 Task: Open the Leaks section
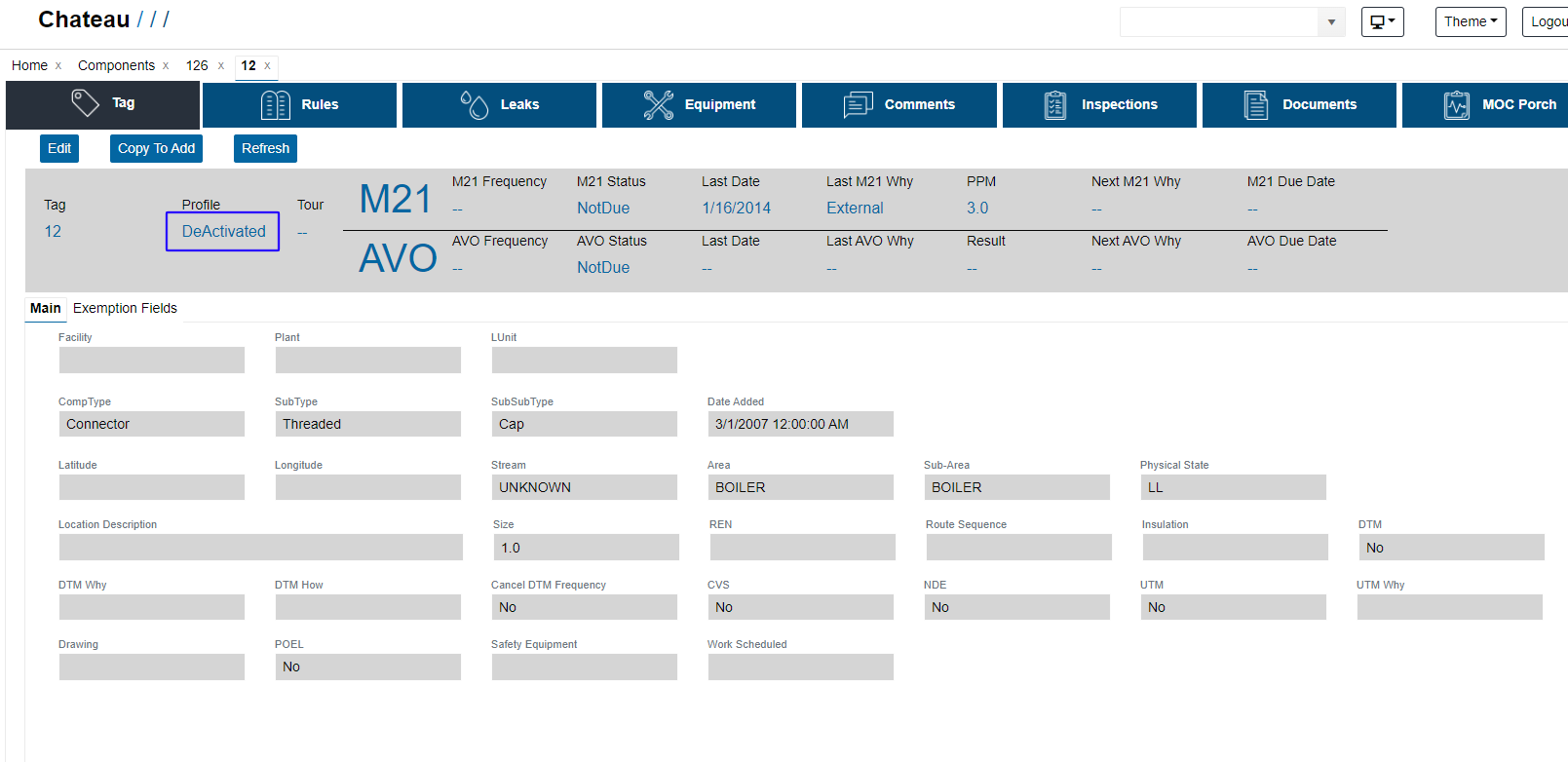[499, 104]
